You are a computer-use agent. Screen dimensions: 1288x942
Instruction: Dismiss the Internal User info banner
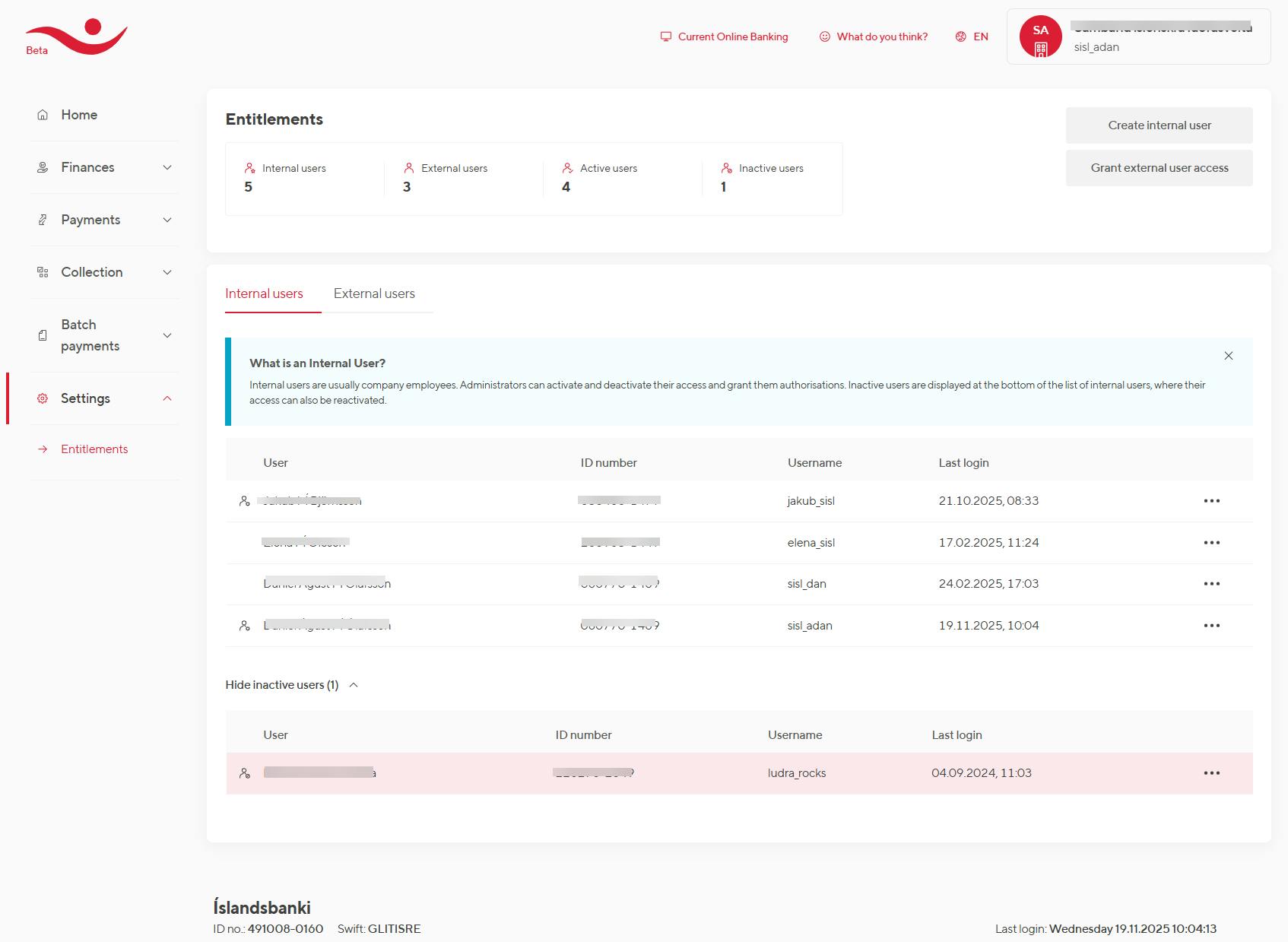(x=1228, y=356)
